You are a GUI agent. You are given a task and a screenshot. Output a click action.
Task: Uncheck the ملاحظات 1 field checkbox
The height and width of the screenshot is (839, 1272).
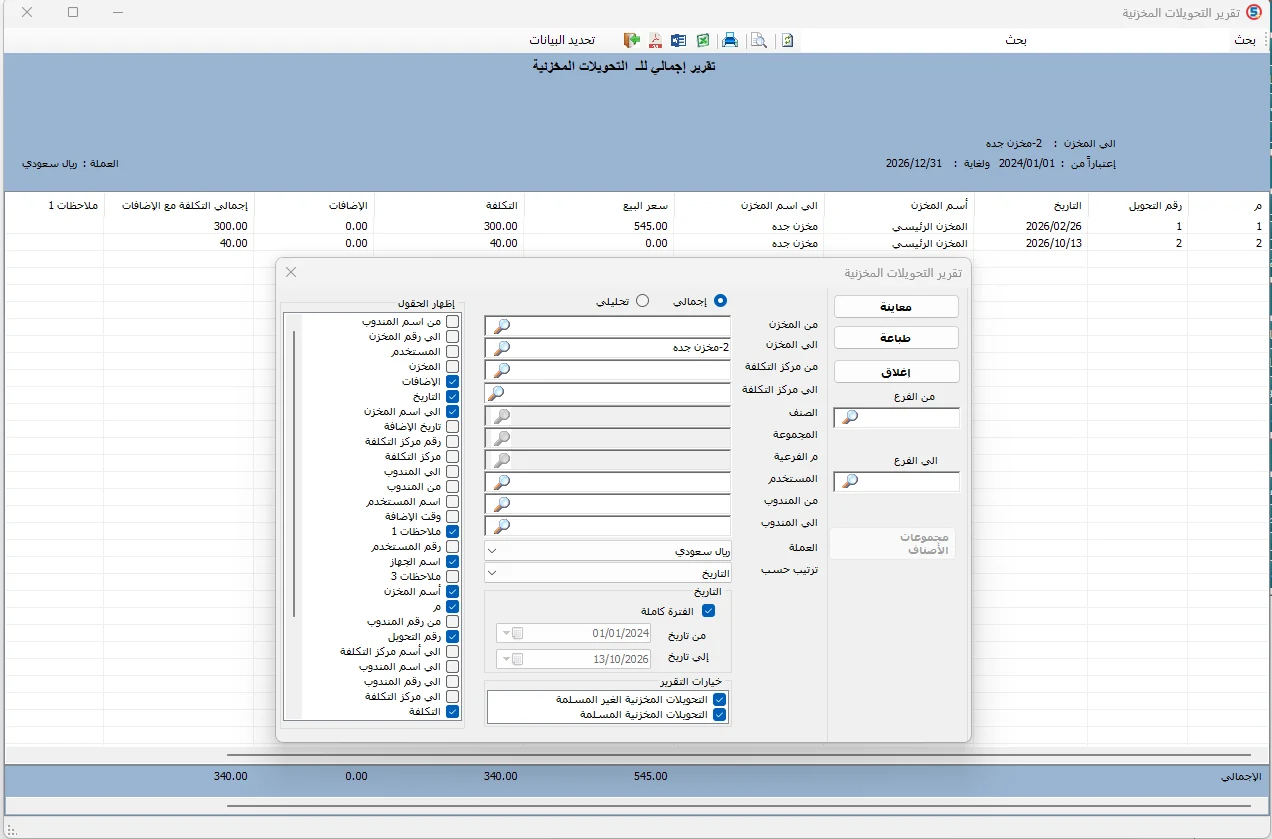pos(452,532)
